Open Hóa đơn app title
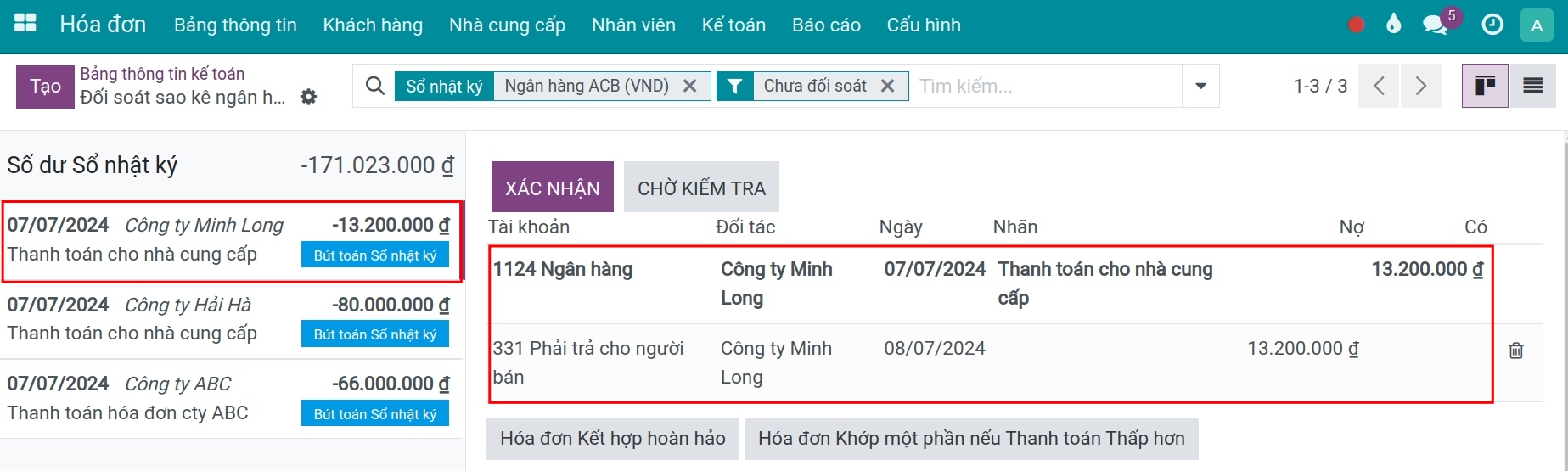The width and height of the screenshot is (1568, 471). 103,25
